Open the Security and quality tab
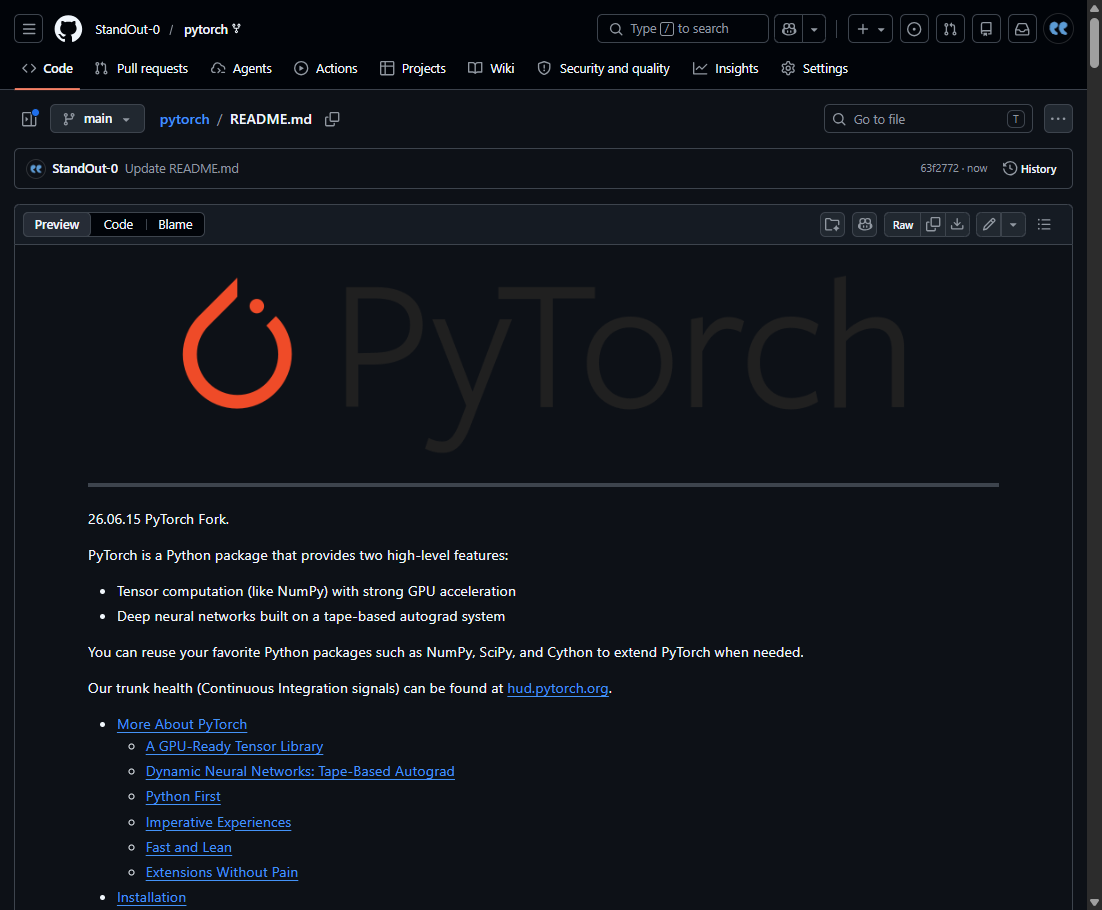 coord(603,68)
